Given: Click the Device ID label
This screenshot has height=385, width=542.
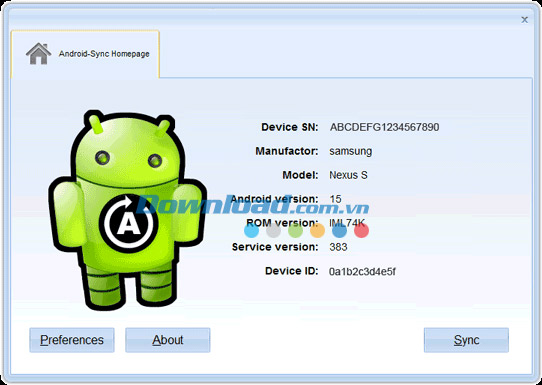Looking at the screenshot, I should [x=291, y=271].
